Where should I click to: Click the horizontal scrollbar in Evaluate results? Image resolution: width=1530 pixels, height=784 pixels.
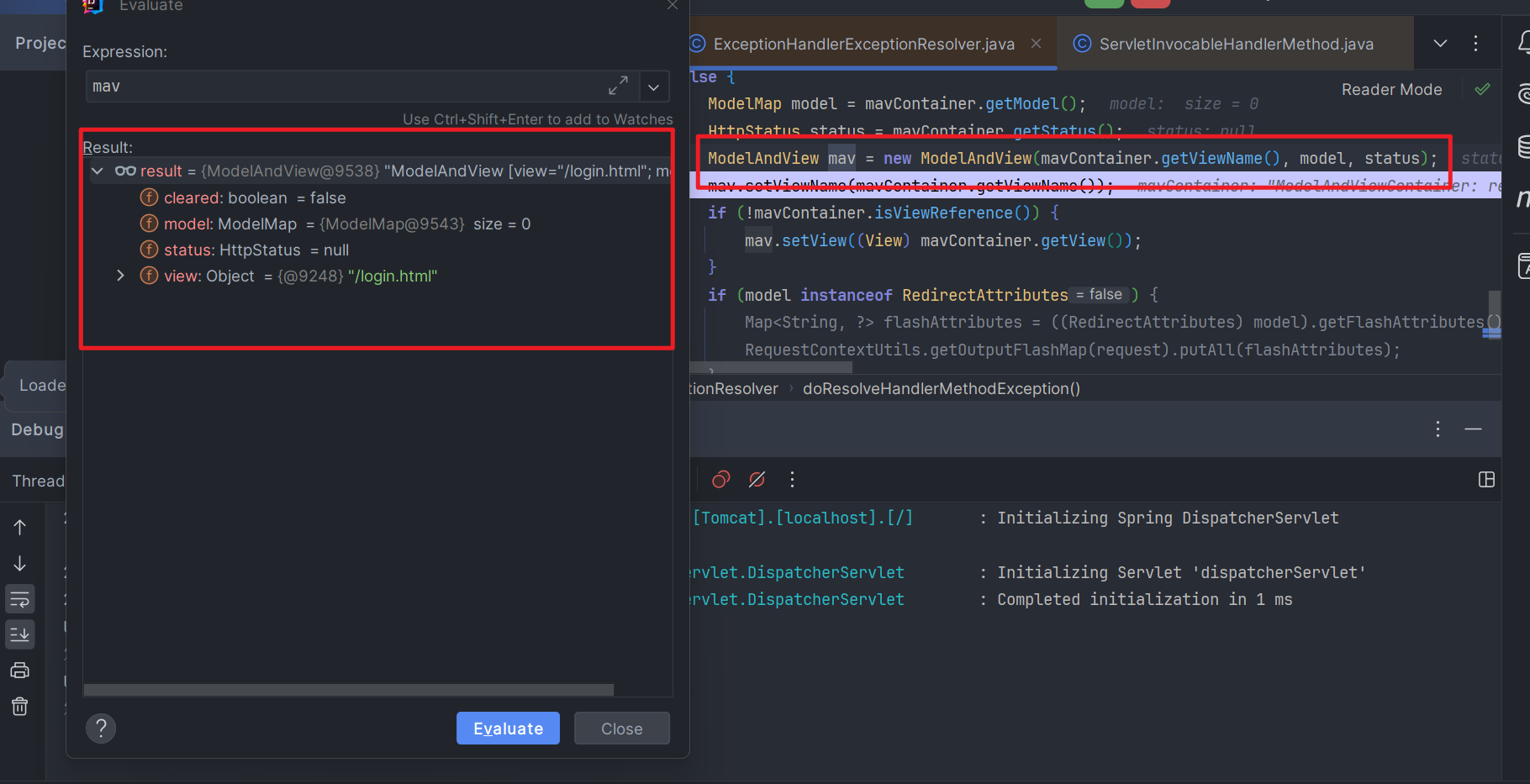click(348, 690)
